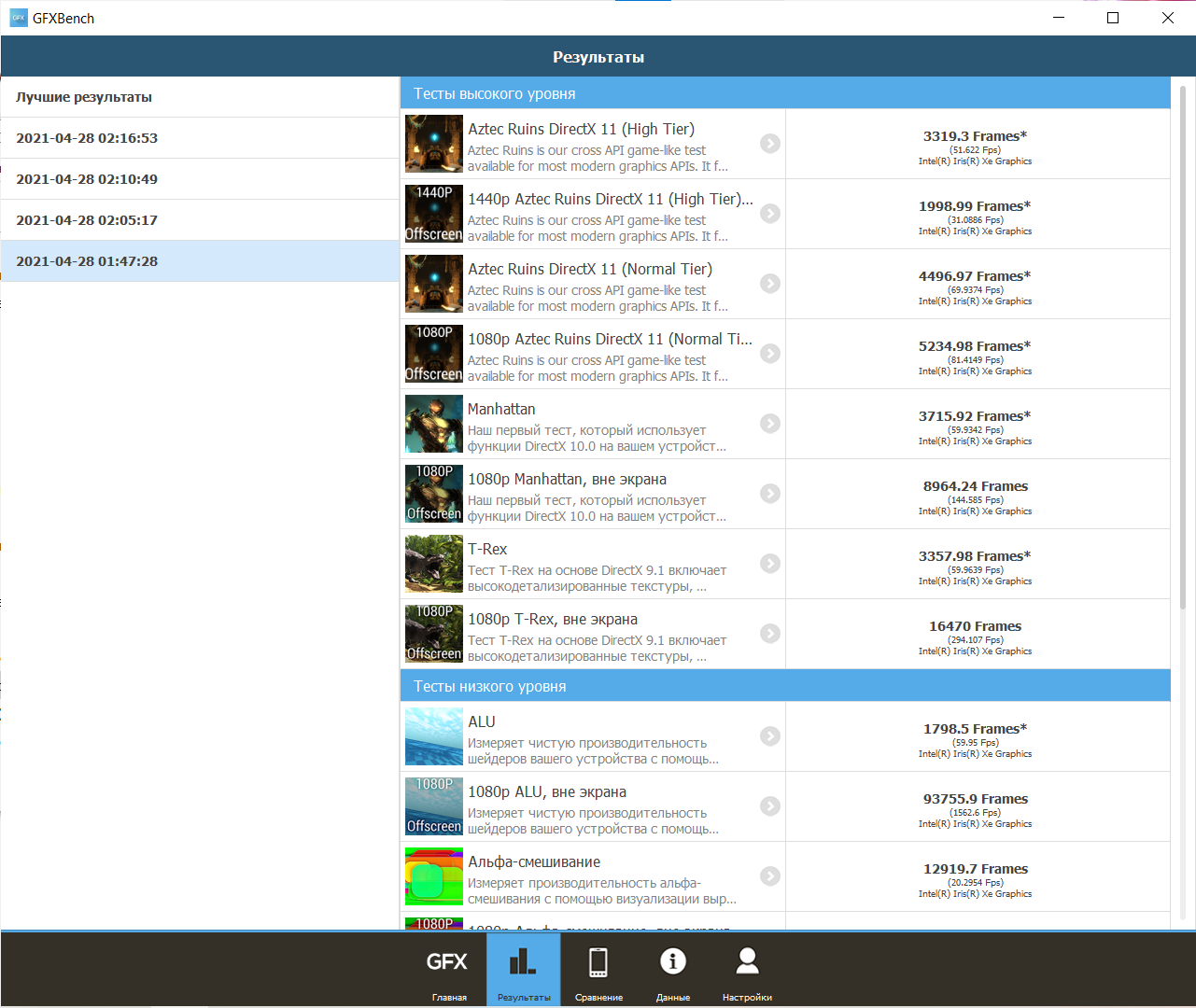Click the 5234.98 Frames* result value
1196x1008 pixels.
(975, 346)
